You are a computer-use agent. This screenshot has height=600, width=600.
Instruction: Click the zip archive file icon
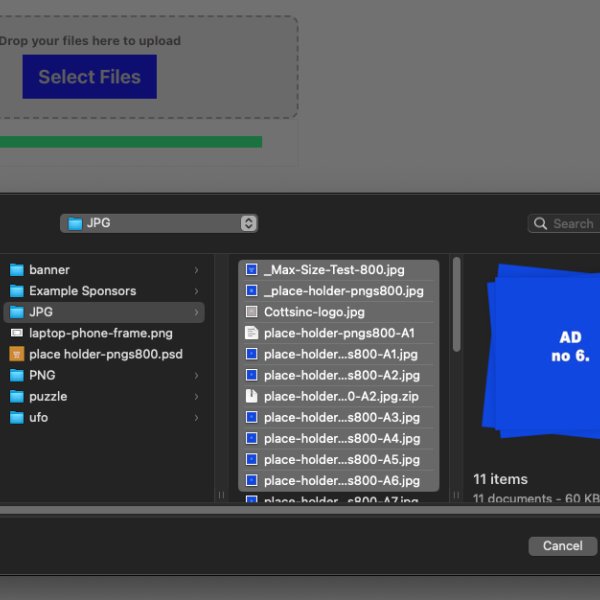click(252, 396)
